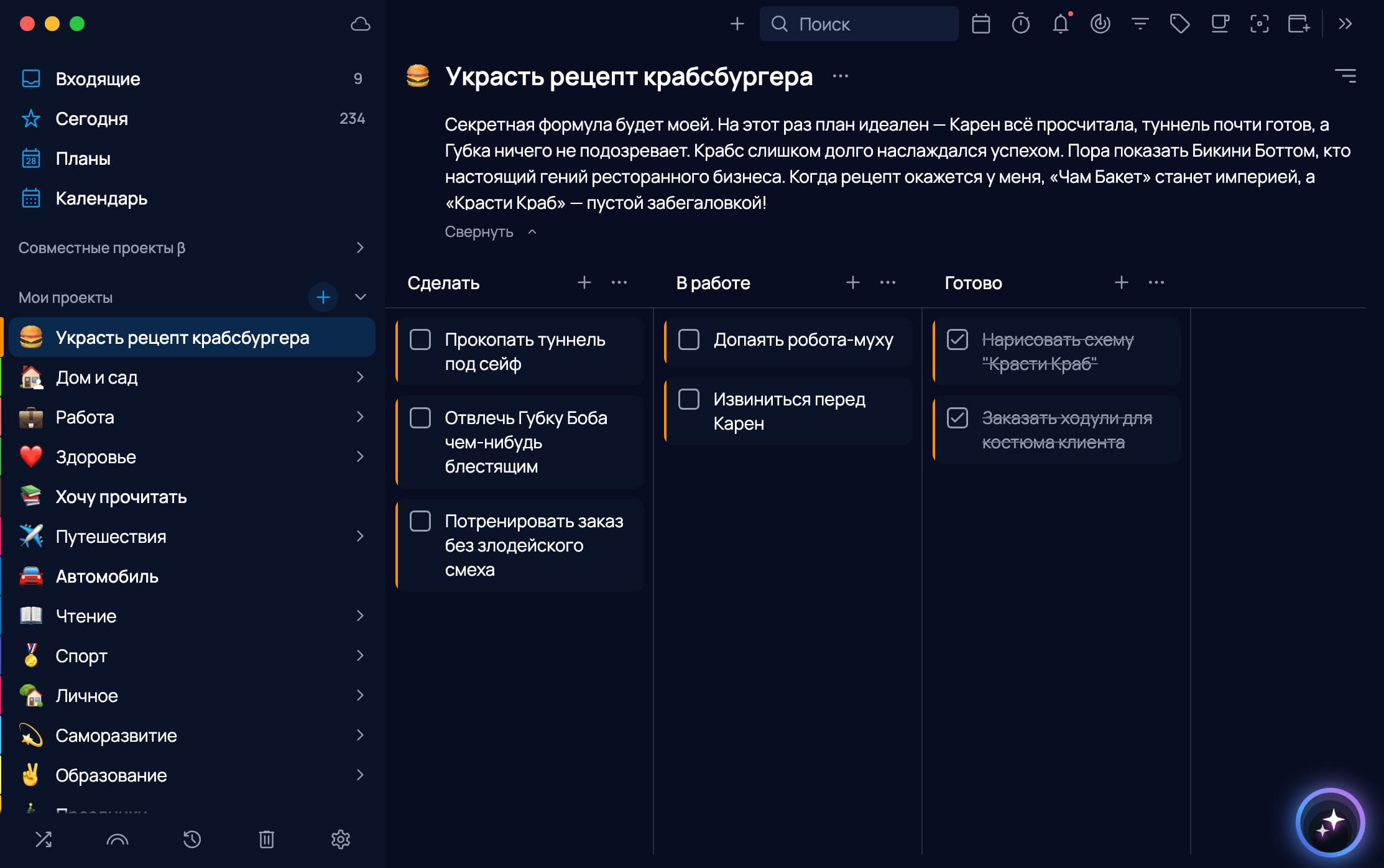Uncheck the completed 'Нарисовать схему Красти Краб' task
This screenshot has height=868, width=1384.
click(957, 340)
